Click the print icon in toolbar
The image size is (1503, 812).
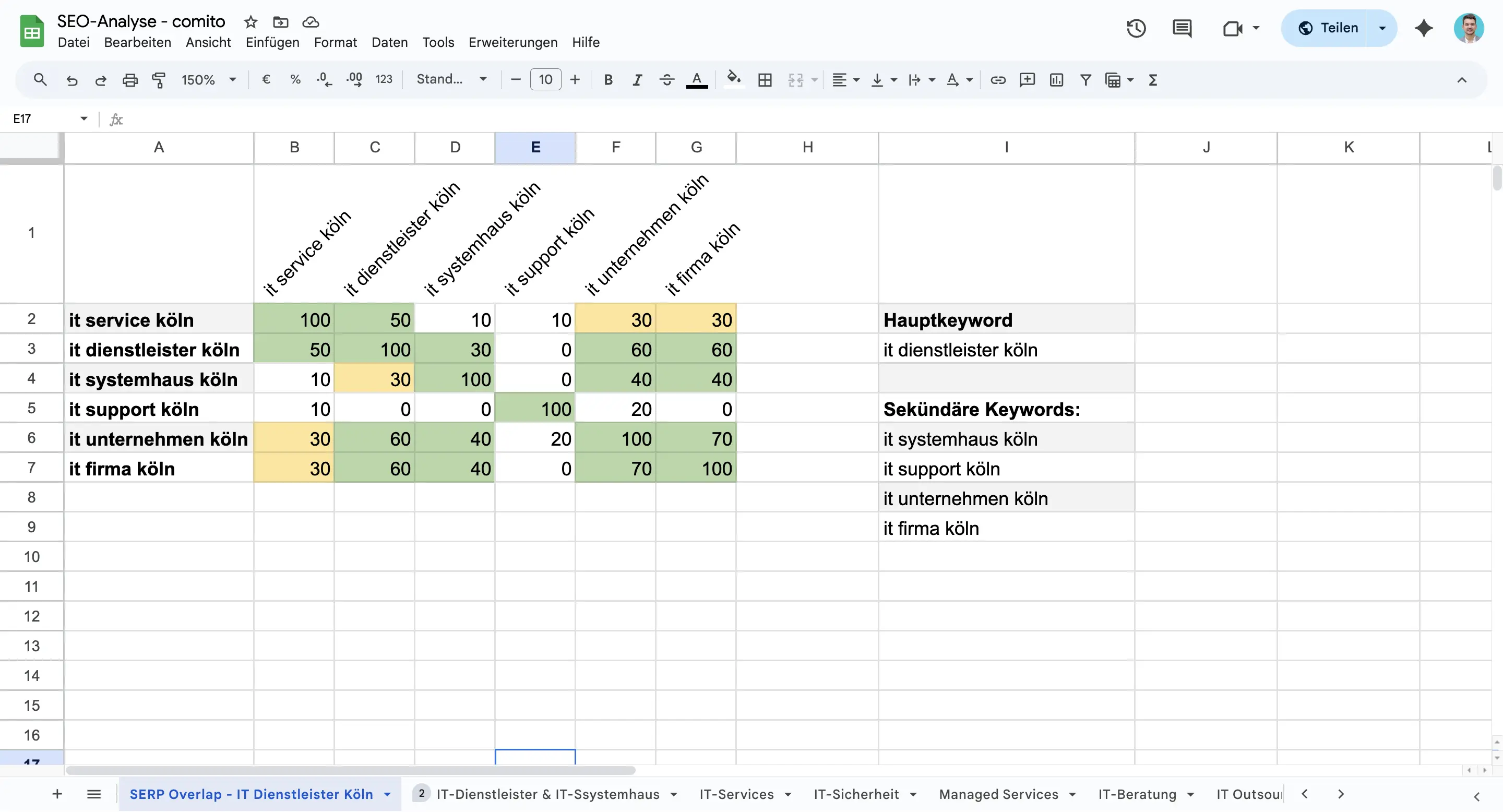(129, 80)
